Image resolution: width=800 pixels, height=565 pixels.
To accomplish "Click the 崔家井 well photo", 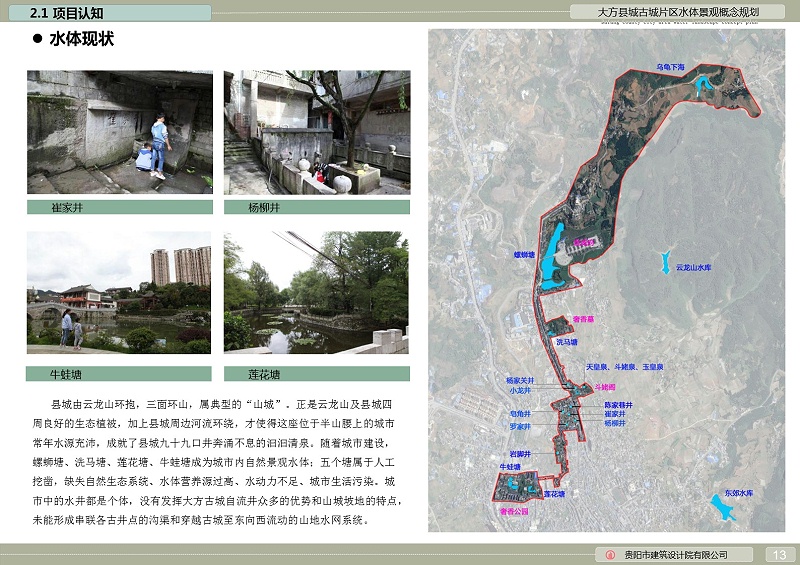I will pos(119,132).
